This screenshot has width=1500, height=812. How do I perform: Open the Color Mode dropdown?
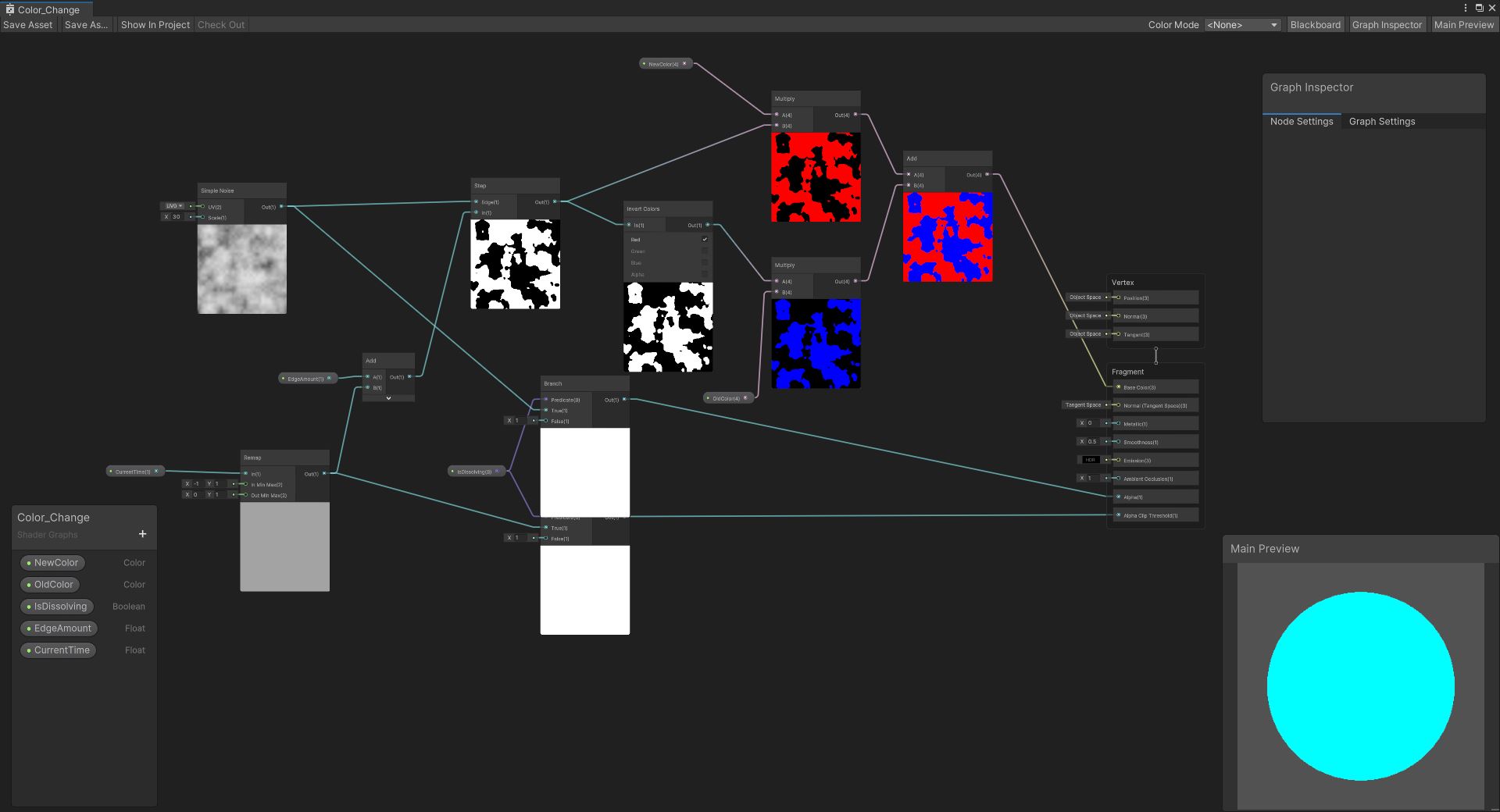pos(1241,25)
